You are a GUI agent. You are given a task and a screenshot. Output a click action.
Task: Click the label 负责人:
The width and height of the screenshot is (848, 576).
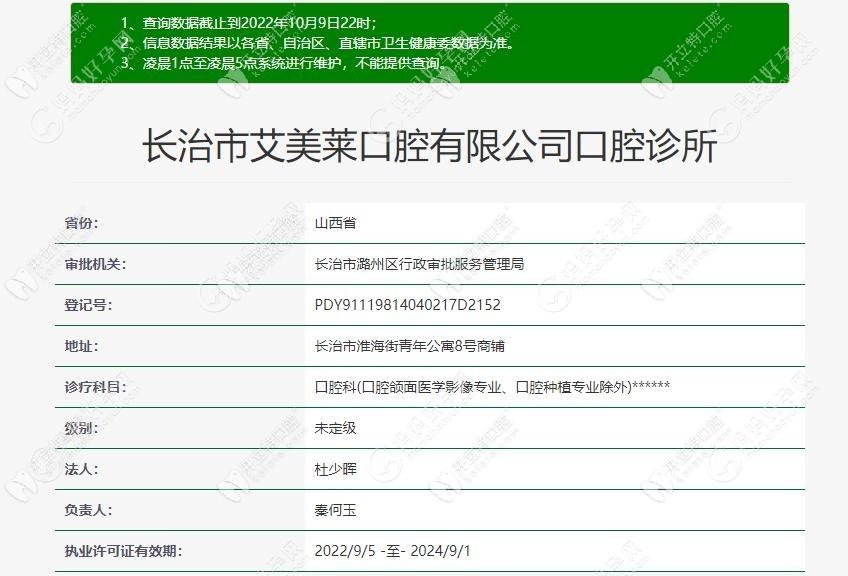click(x=88, y=510)
